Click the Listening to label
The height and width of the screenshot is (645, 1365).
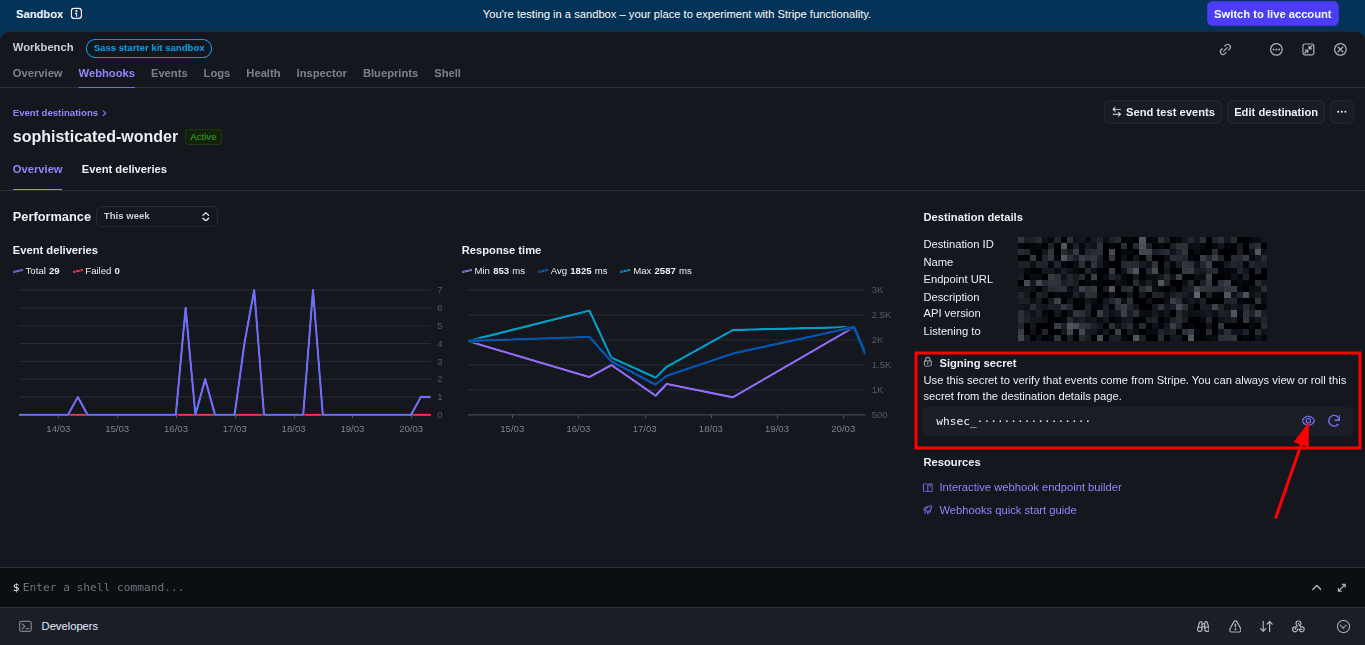(x=952, y=331)
